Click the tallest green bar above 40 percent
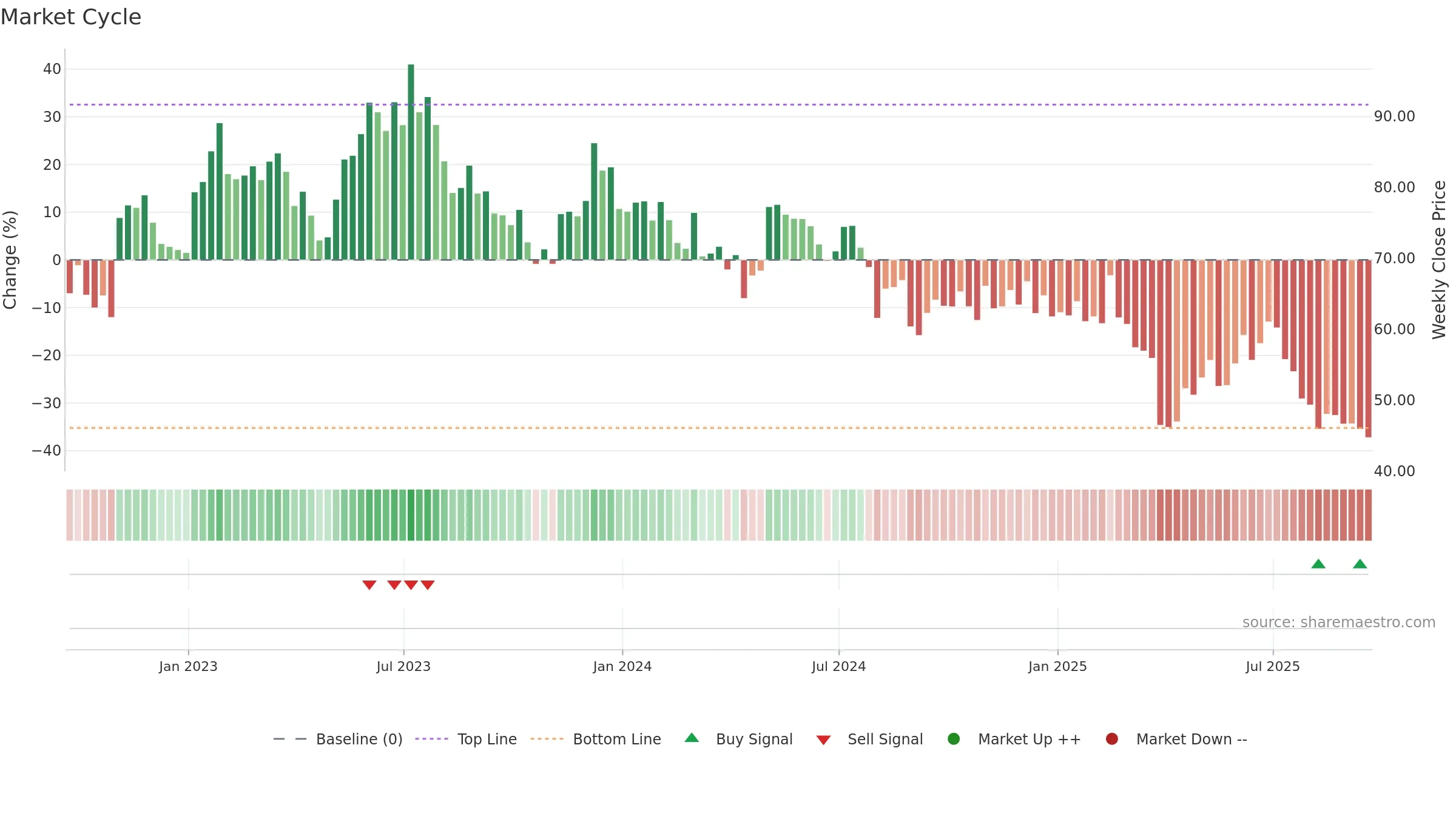Screen dimensions: 1456x819 [x=411, y=162]
